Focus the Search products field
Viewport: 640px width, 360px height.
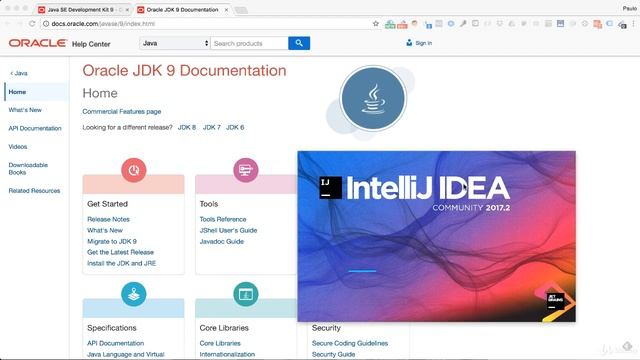click(x=249, y=43)
